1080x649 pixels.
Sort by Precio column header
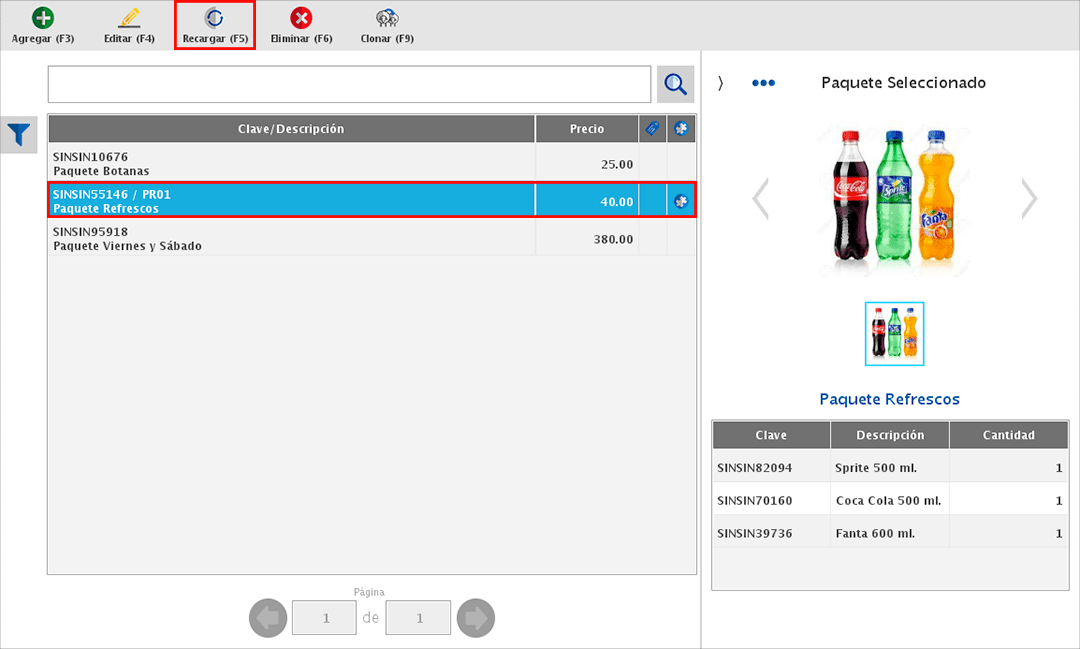(587, 129)
